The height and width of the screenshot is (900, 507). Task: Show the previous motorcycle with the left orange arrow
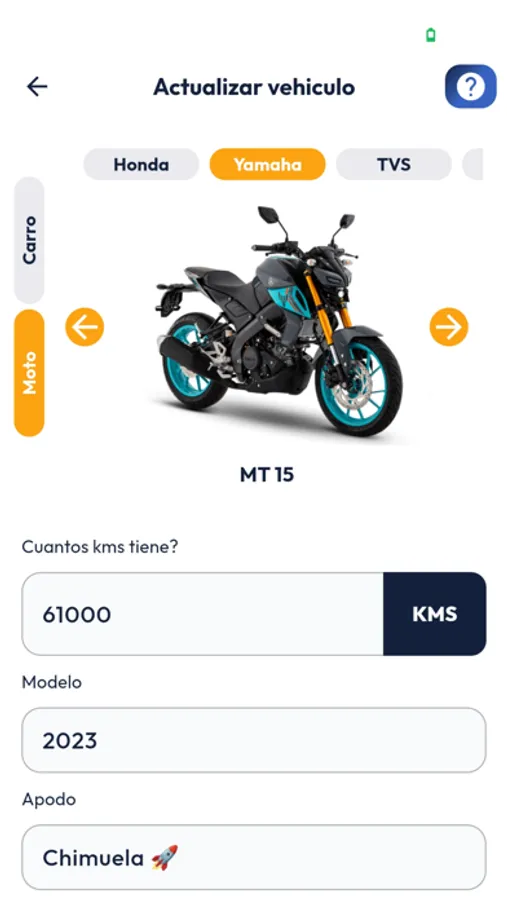pyautogui.click(x=84, y=327)
